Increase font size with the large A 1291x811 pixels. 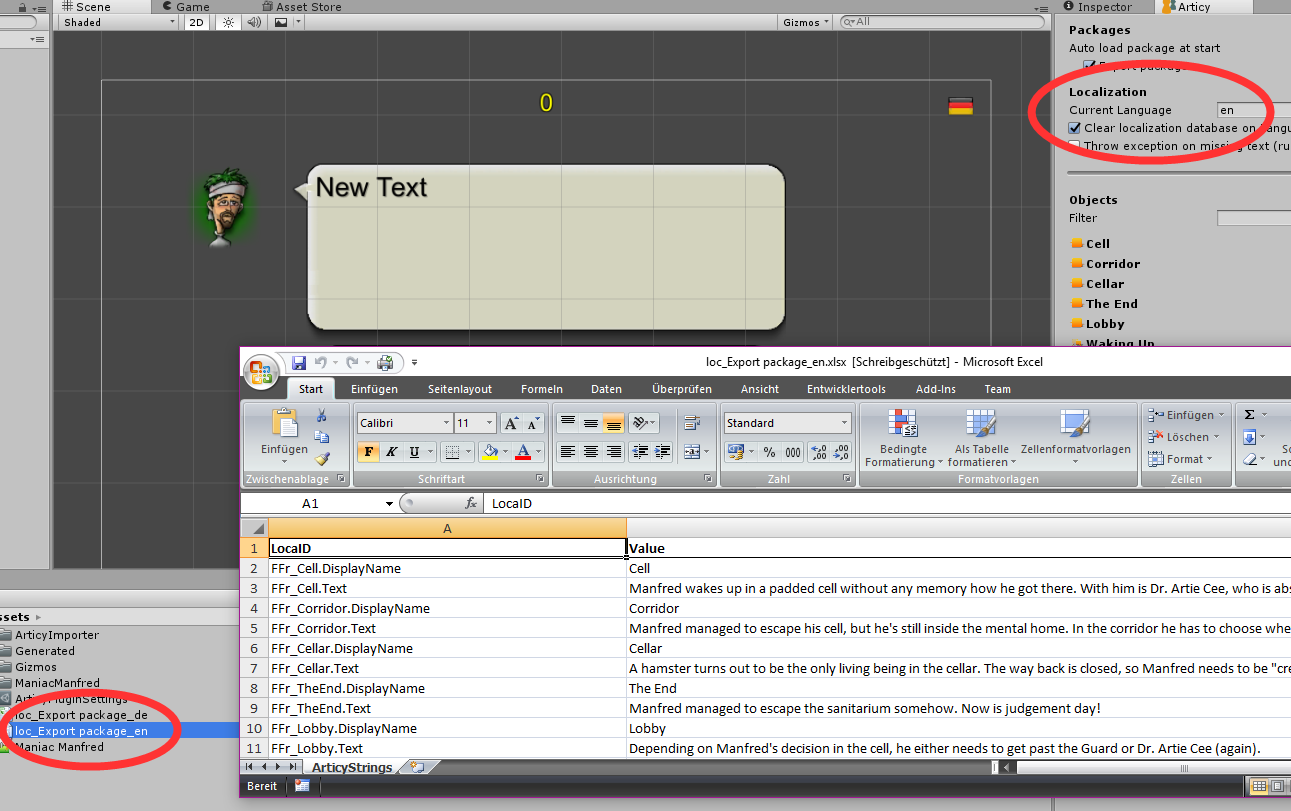point(511,423)
